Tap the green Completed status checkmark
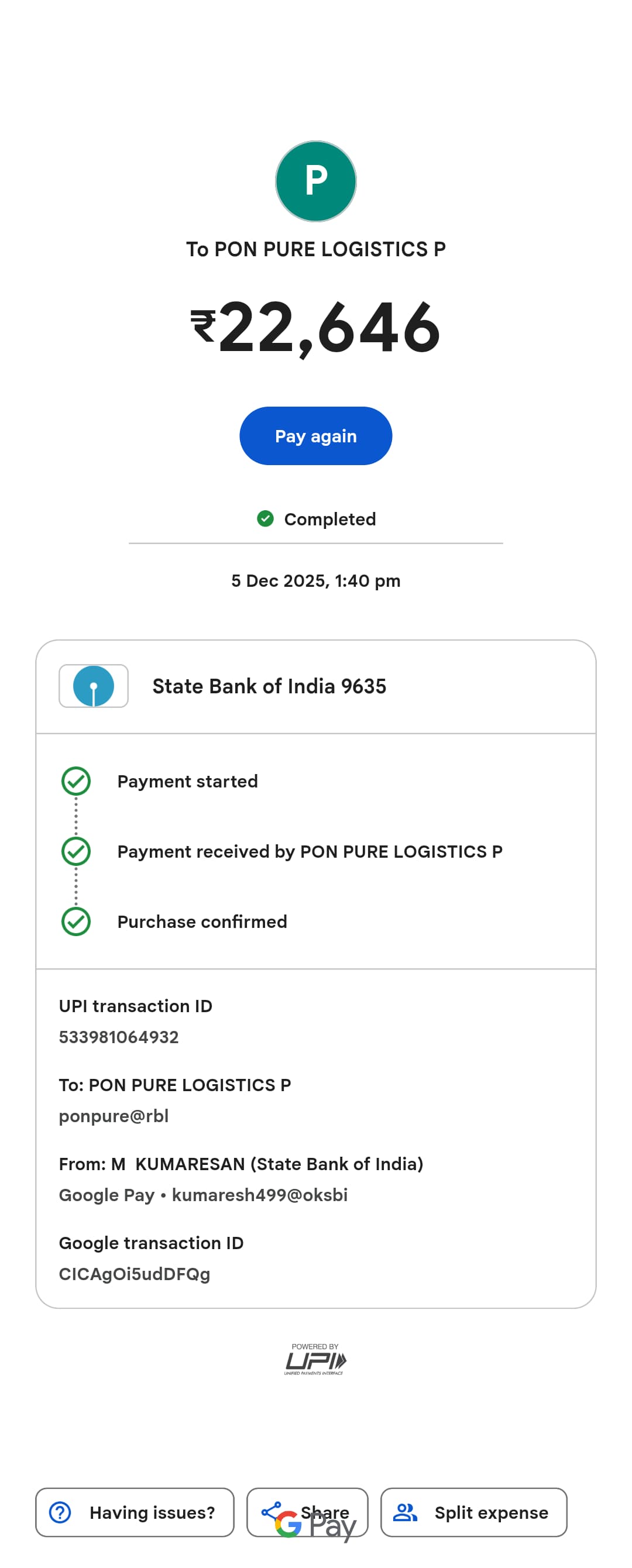The width and height of the screenshot is (632, 1568). click(265, 518)
